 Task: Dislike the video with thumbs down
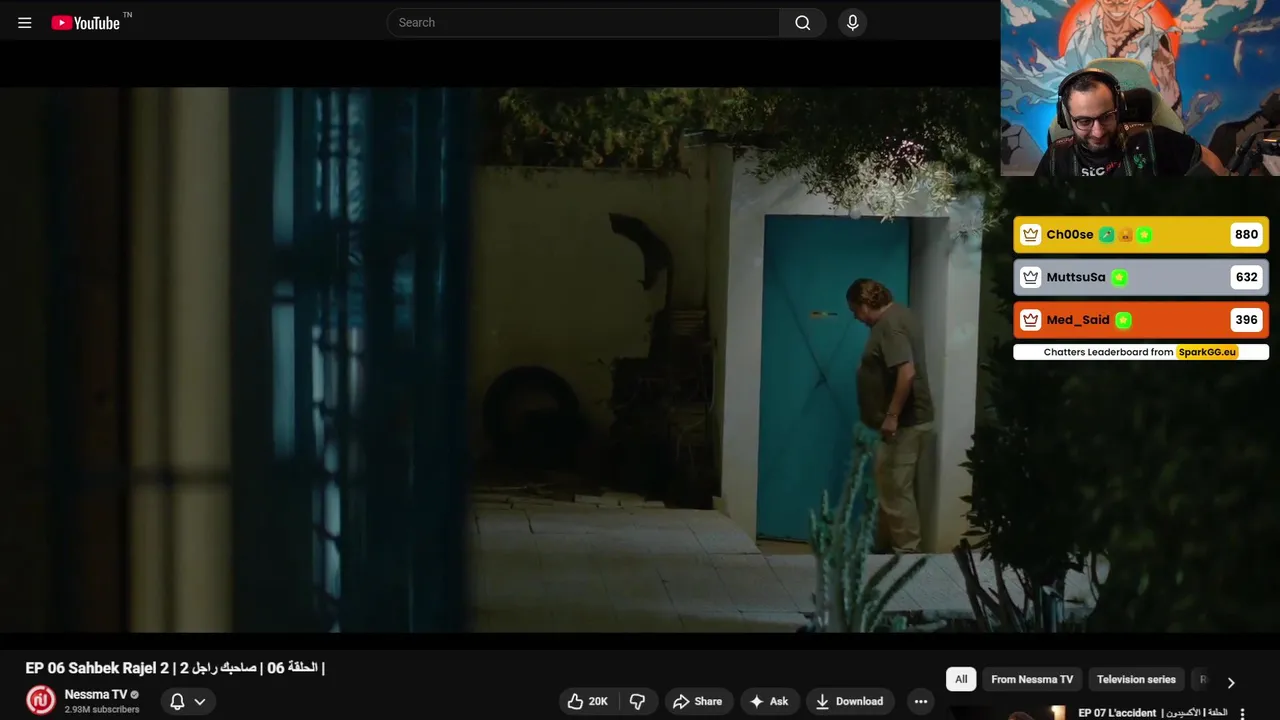(637, 701)
